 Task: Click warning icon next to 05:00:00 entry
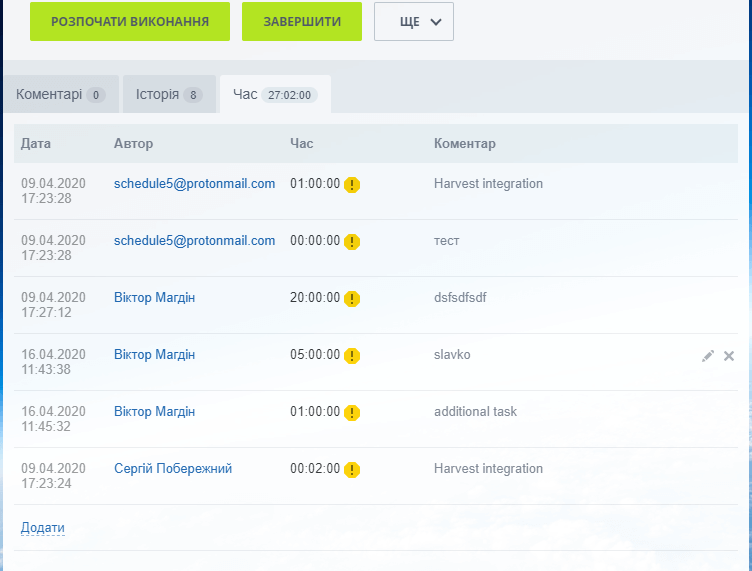click(x=352, y=356)
